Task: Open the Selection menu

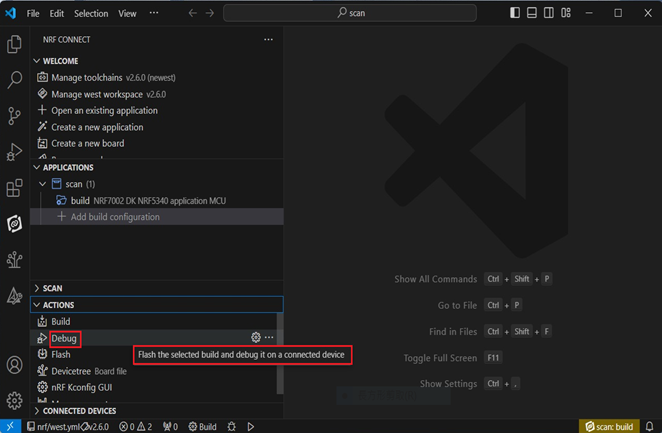Action: coord(91,14)
